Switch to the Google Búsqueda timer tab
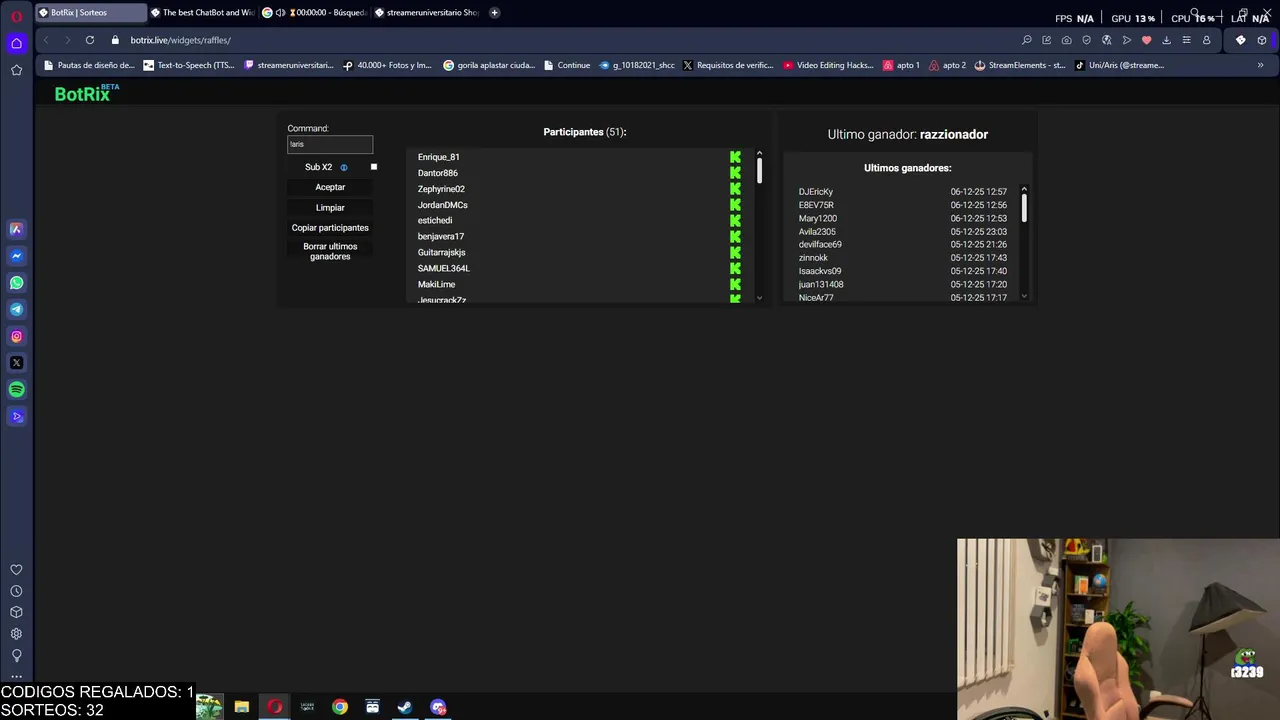 click(x=315, y=13)
